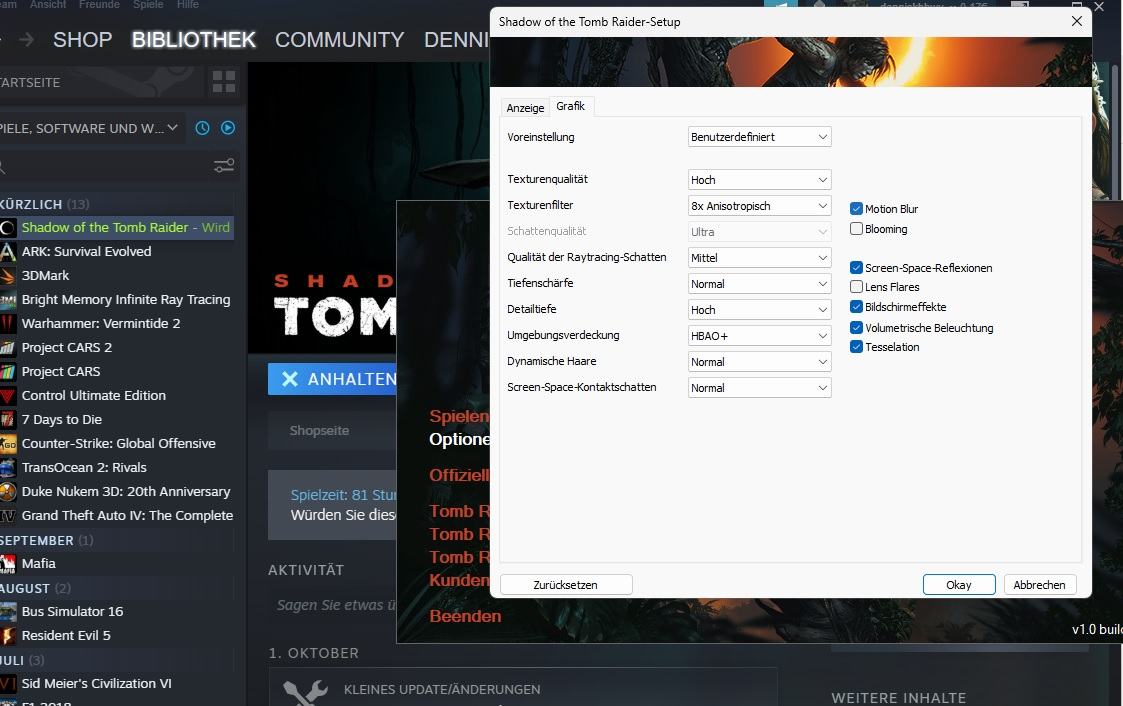Close the Shadow of the Tomb Raider-Setup dialog
The height and width of the screenshot is (706, 1123).
coord(1076,21)
